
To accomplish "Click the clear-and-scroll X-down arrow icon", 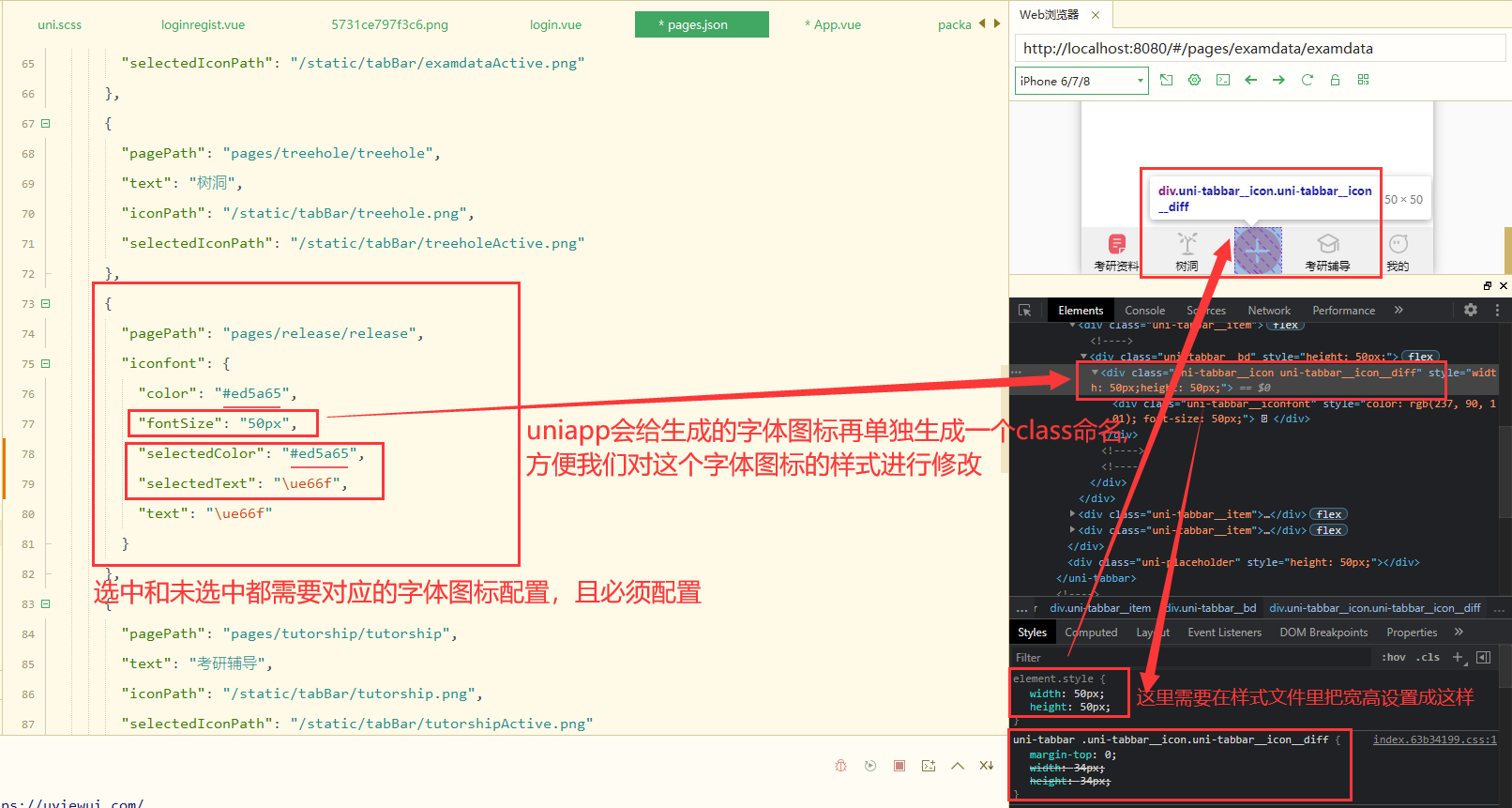I will [x=987, y=766].
